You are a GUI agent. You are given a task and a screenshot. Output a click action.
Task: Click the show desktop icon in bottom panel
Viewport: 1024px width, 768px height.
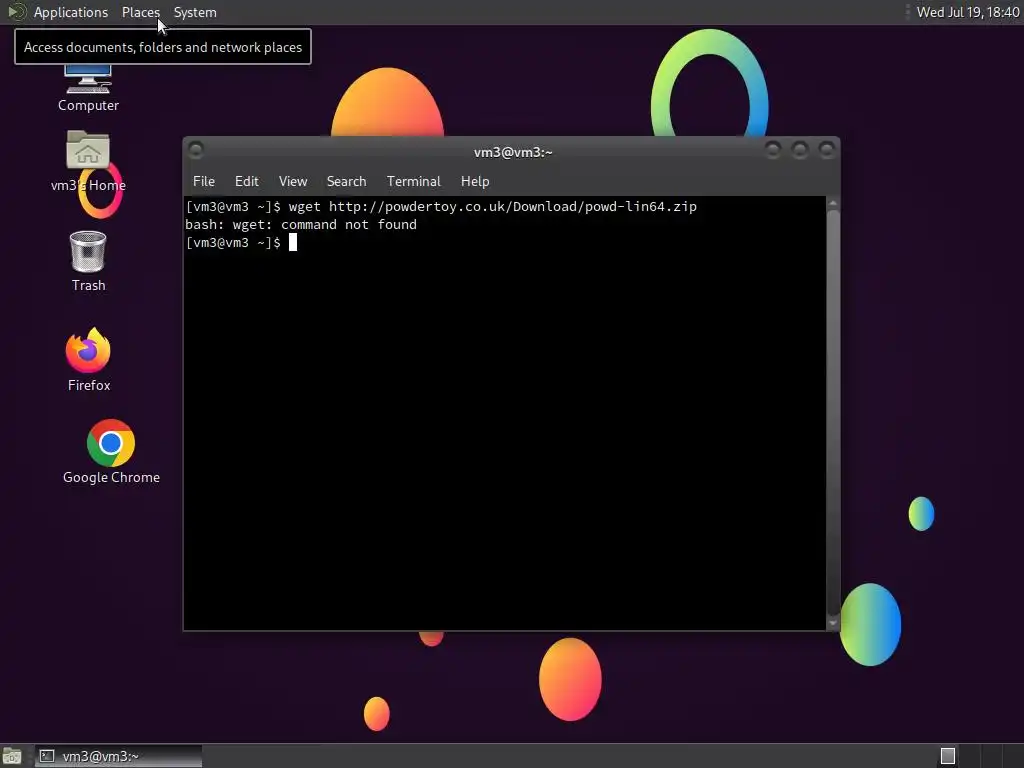coord(12,756)
